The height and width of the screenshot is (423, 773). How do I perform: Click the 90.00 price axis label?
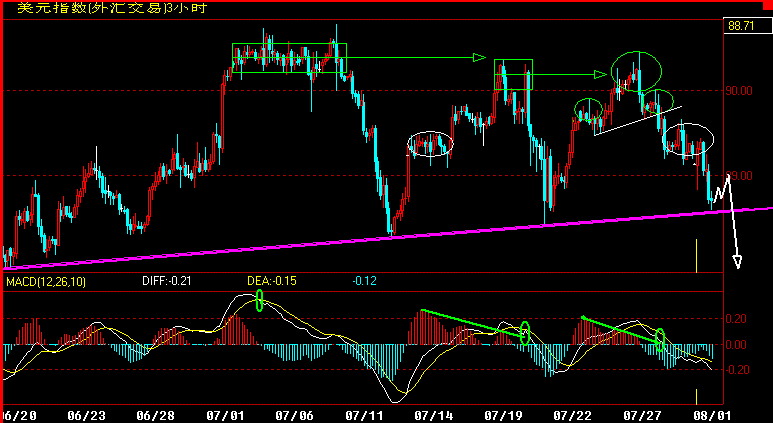point(739,91)
